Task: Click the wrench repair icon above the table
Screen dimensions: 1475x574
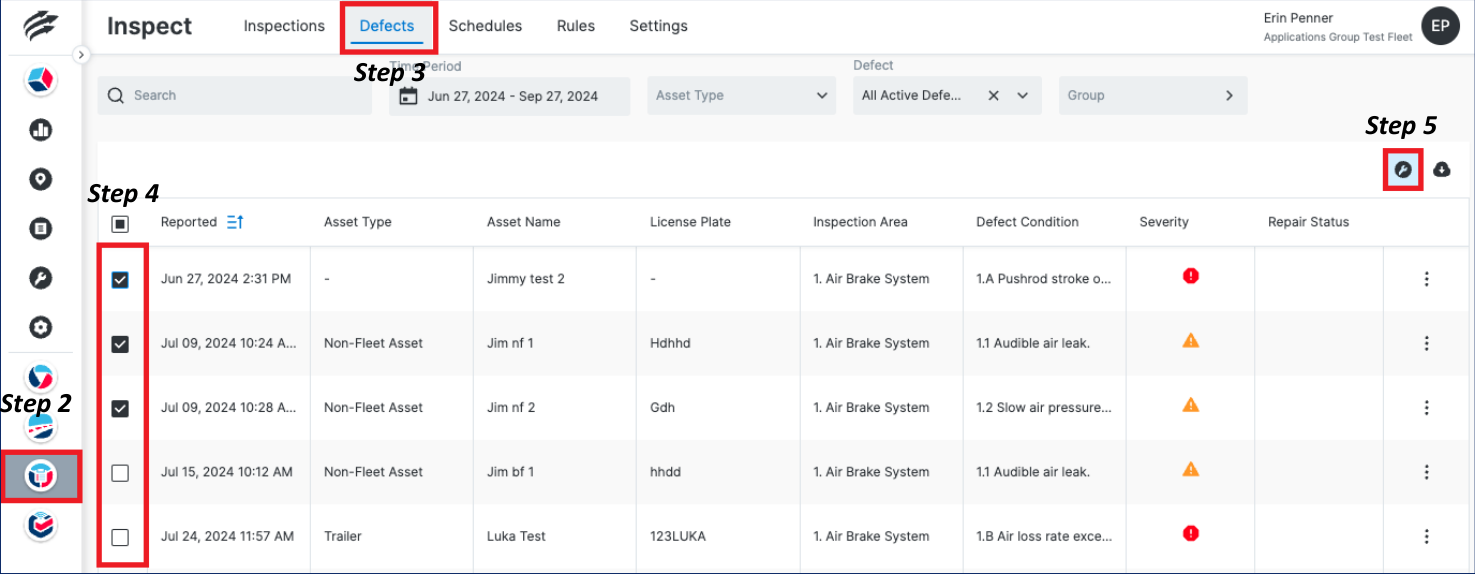Action: pos(1402,170)
